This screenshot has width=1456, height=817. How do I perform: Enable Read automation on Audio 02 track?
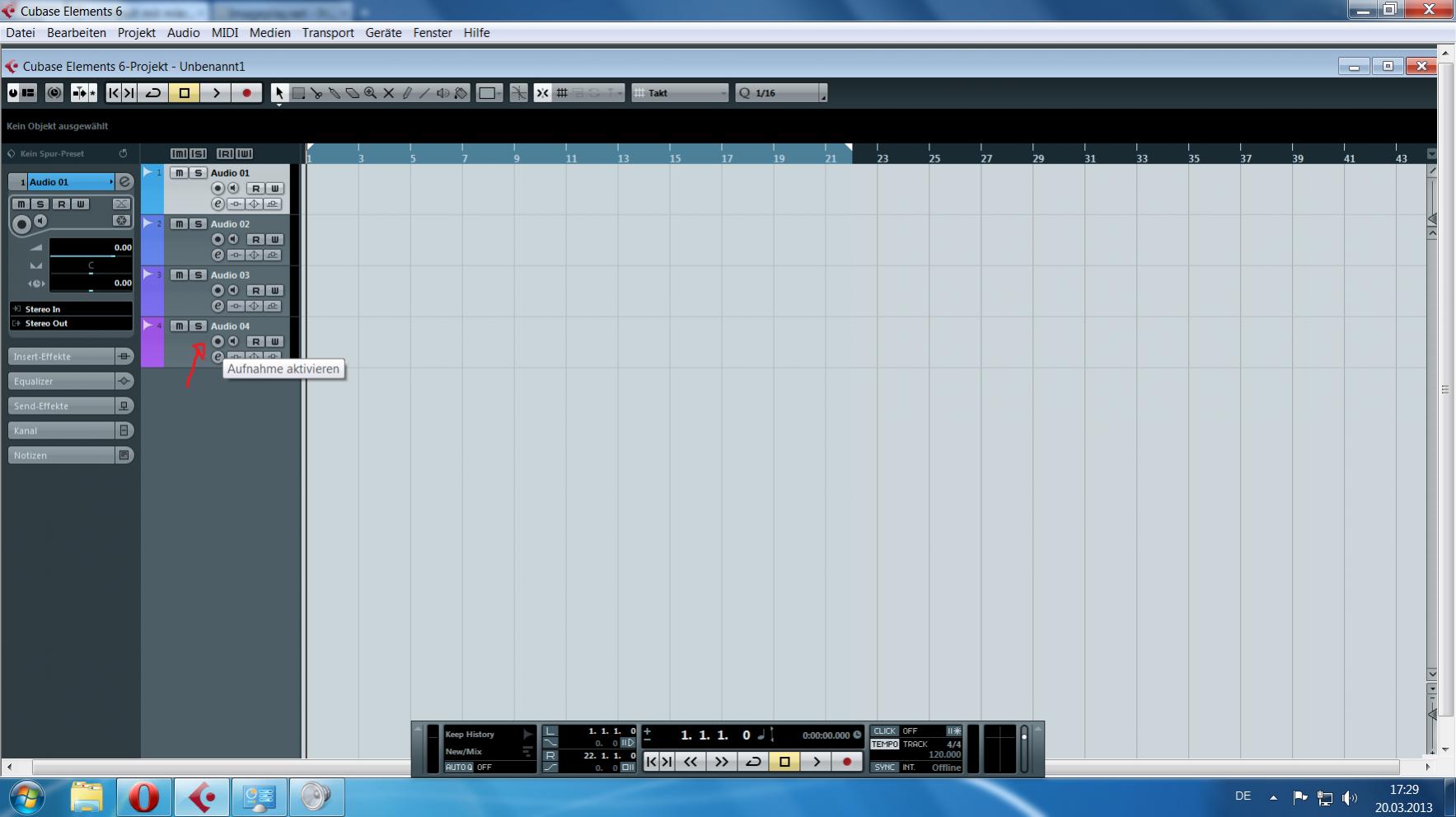tap(255, 240)
